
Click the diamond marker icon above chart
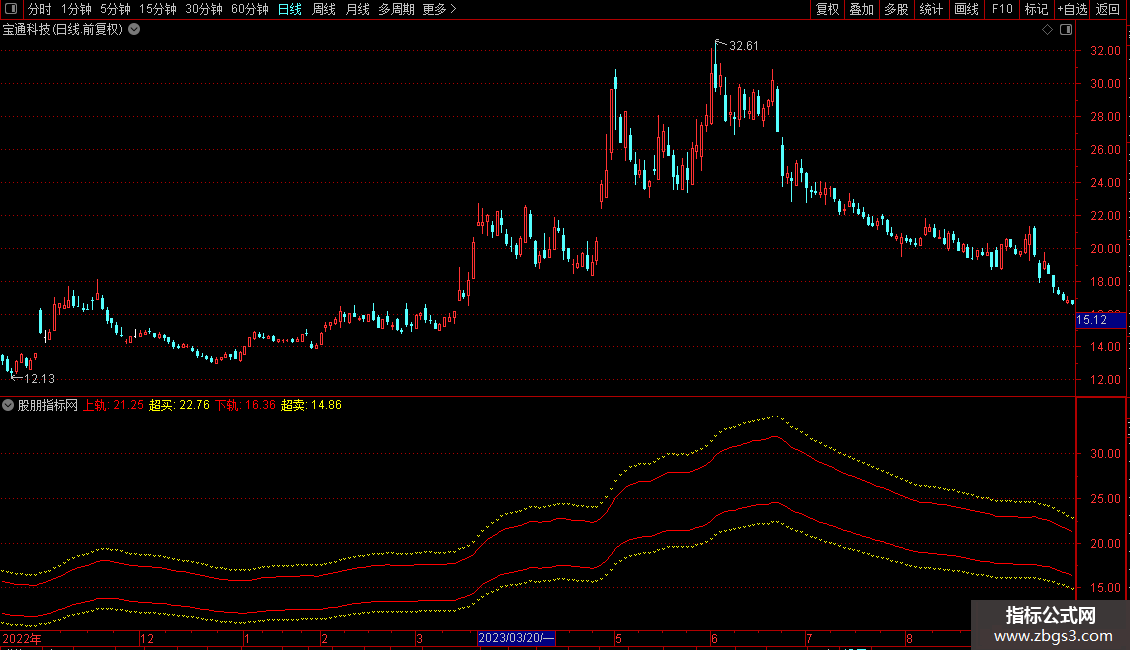(x=1048, y=30)
